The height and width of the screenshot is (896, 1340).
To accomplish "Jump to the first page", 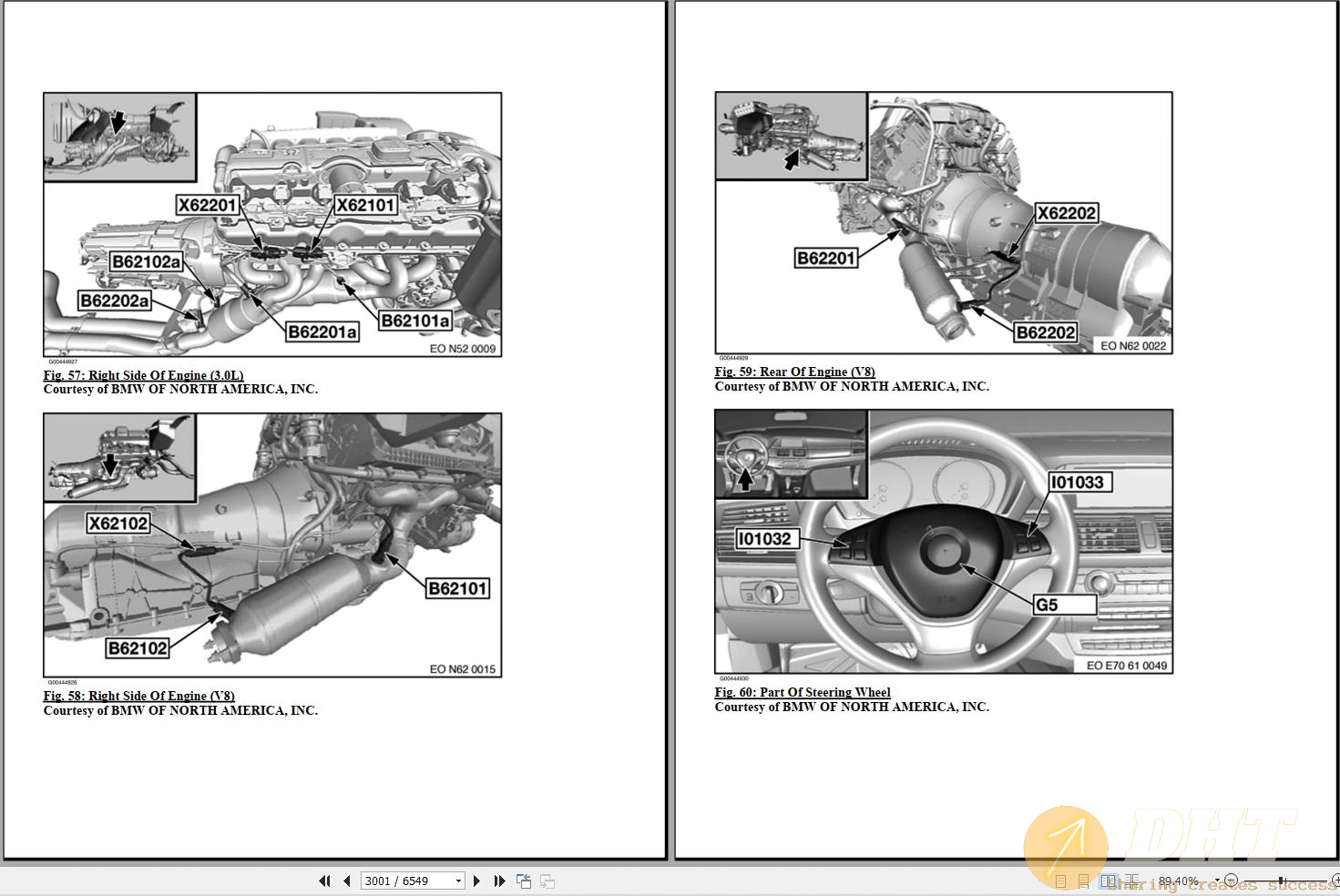I will coord(325,881).
